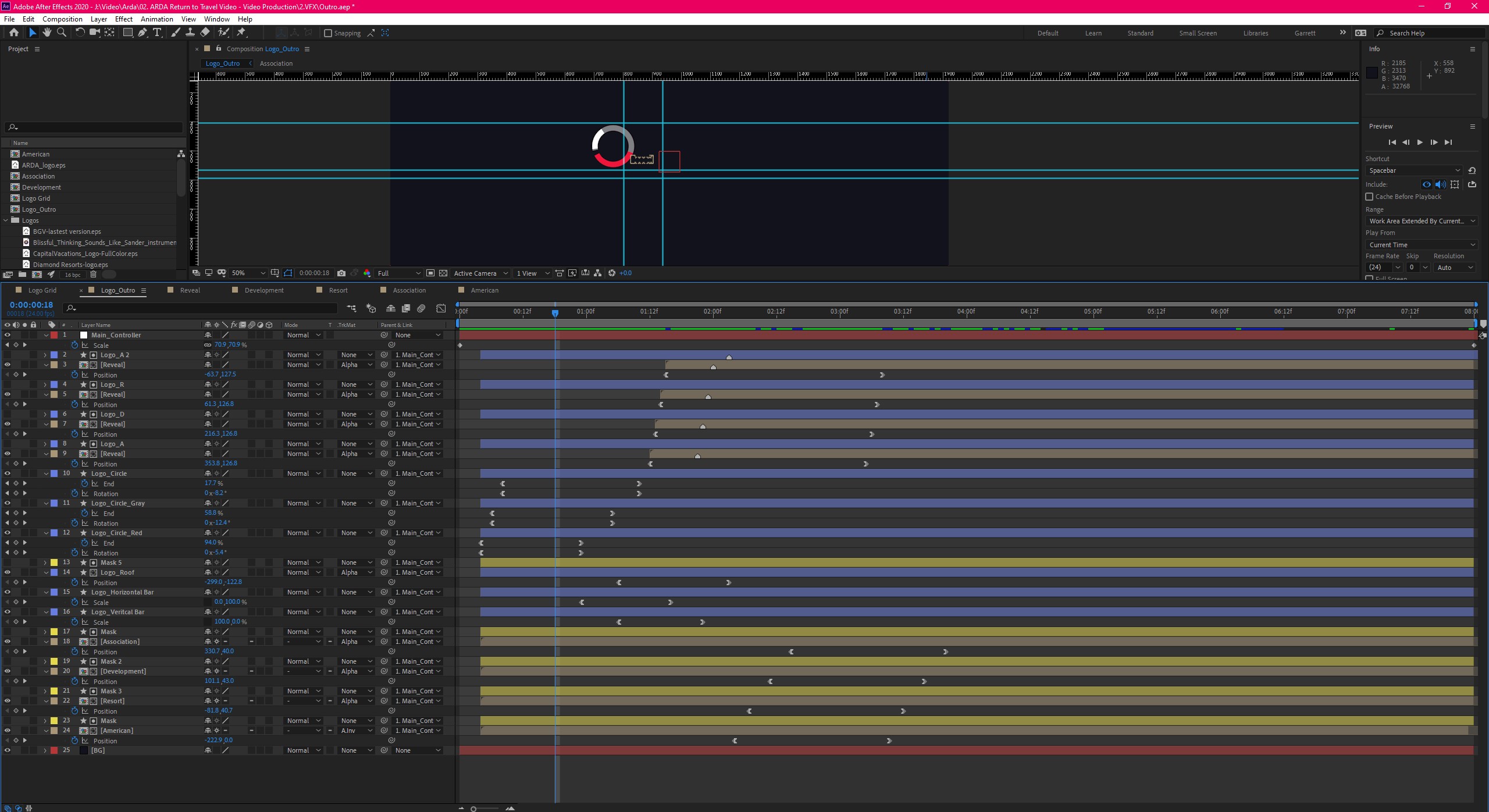
Task: Open the Spacebar shortcut dropdown
Action: coord(1414,170)
